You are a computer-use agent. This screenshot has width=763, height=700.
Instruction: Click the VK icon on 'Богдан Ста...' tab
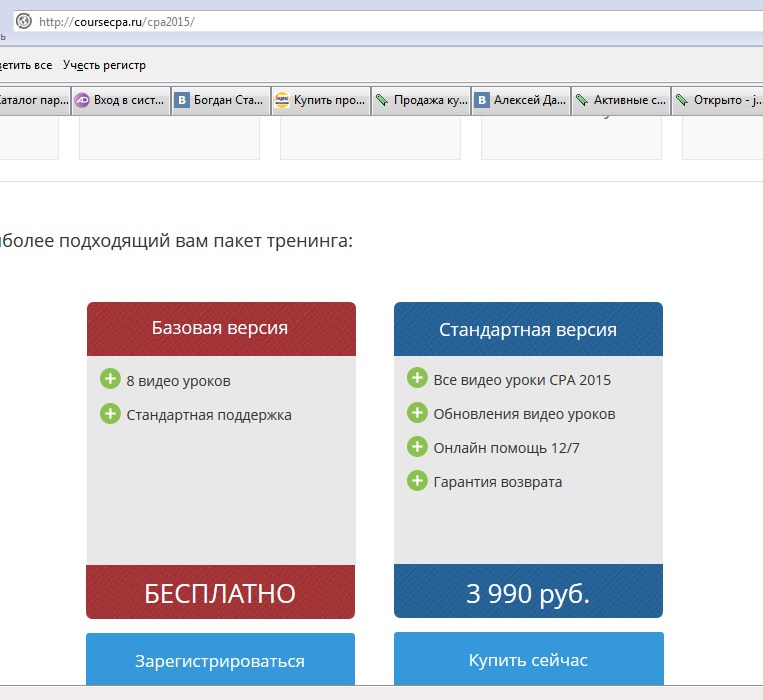tap(182, 100)
